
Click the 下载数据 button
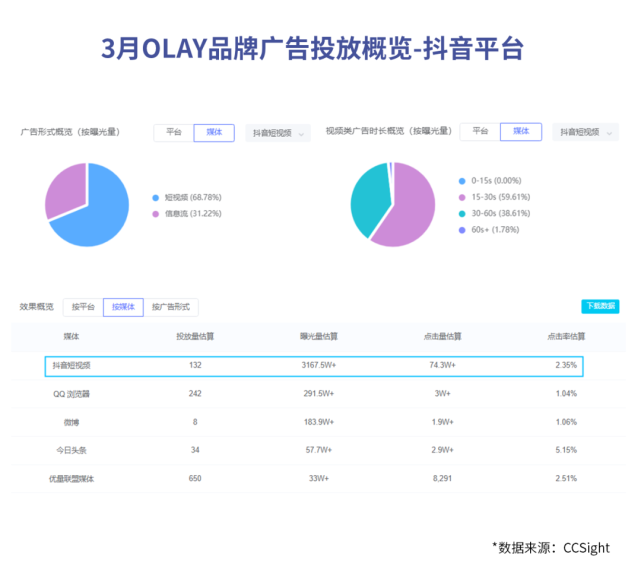[600, 306]
